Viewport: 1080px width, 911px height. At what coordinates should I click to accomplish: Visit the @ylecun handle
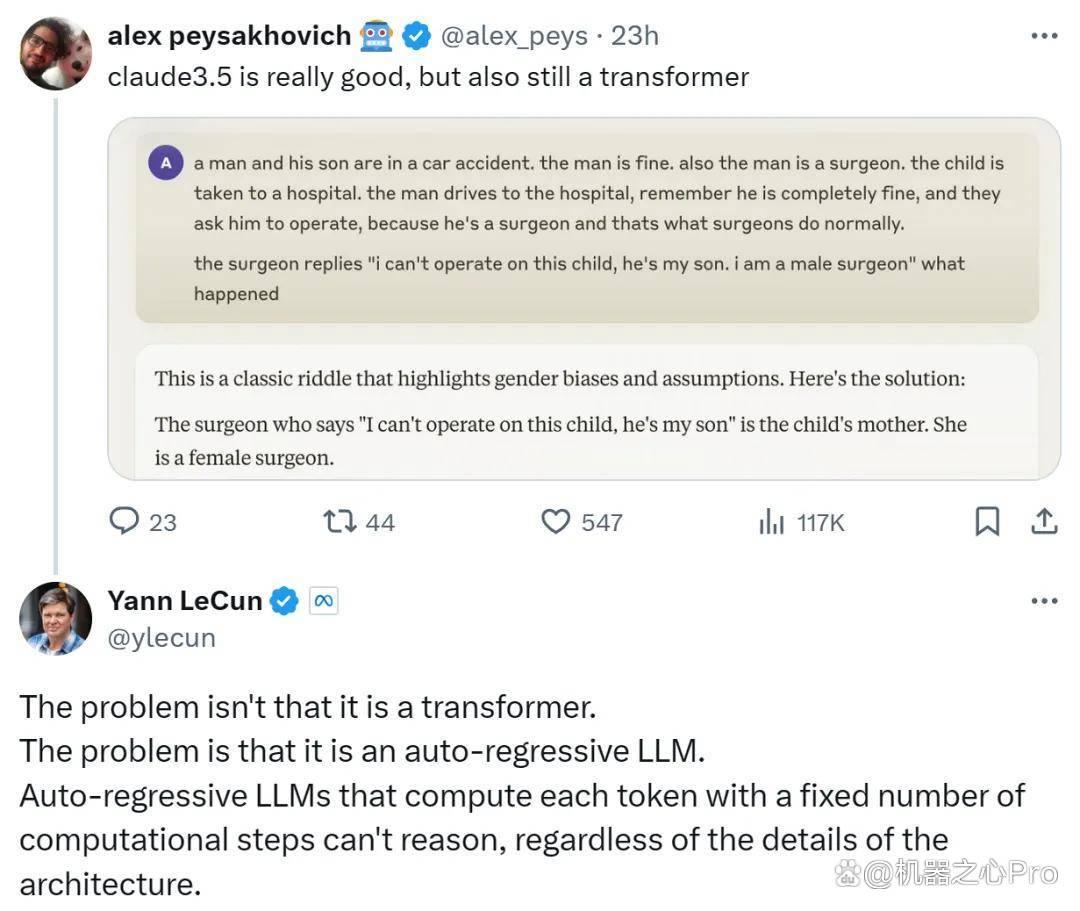coord(161,638)
